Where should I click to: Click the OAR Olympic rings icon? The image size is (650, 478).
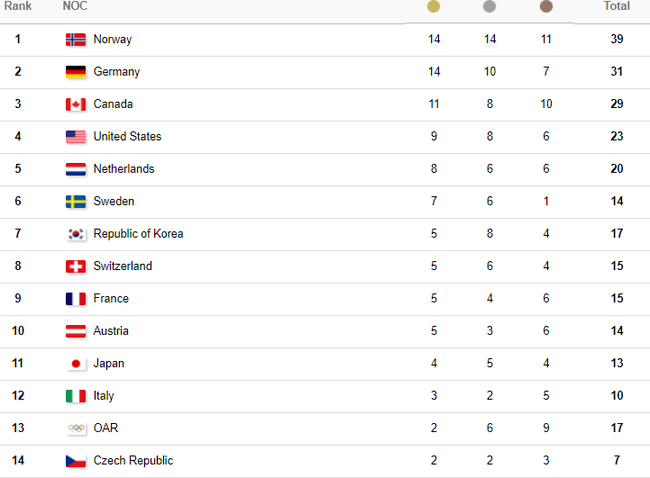click(x=76, y=428)
